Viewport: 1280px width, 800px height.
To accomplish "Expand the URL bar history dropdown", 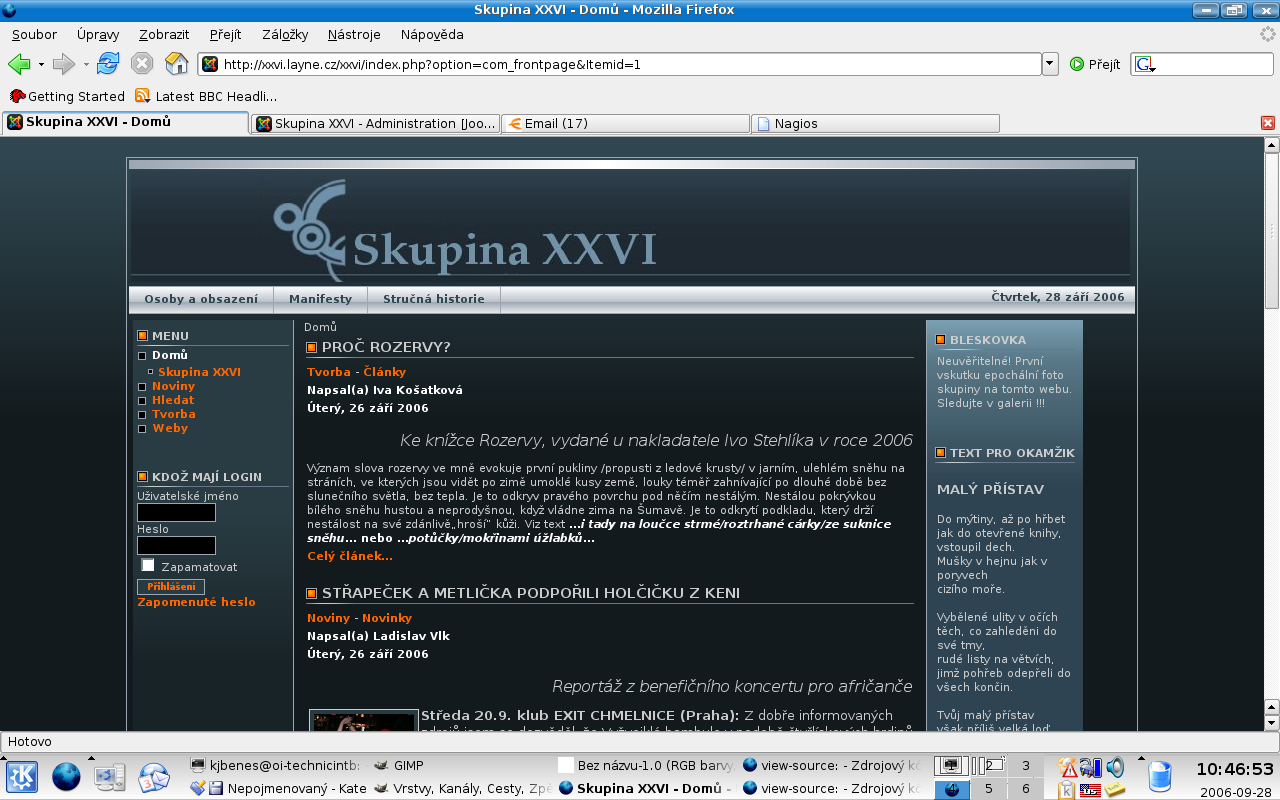I will pos(1050,64).
